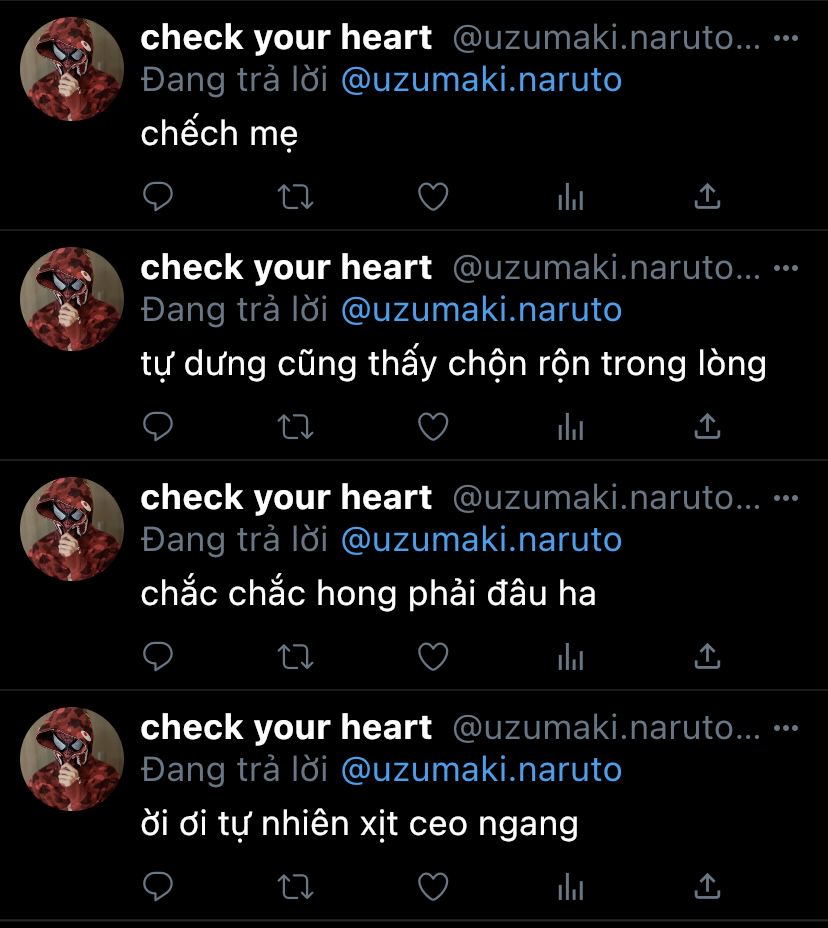Like the "chắc chắc hong phải đâu ha" tweet
Screen dimensions: 828x928
click(433, 656)
